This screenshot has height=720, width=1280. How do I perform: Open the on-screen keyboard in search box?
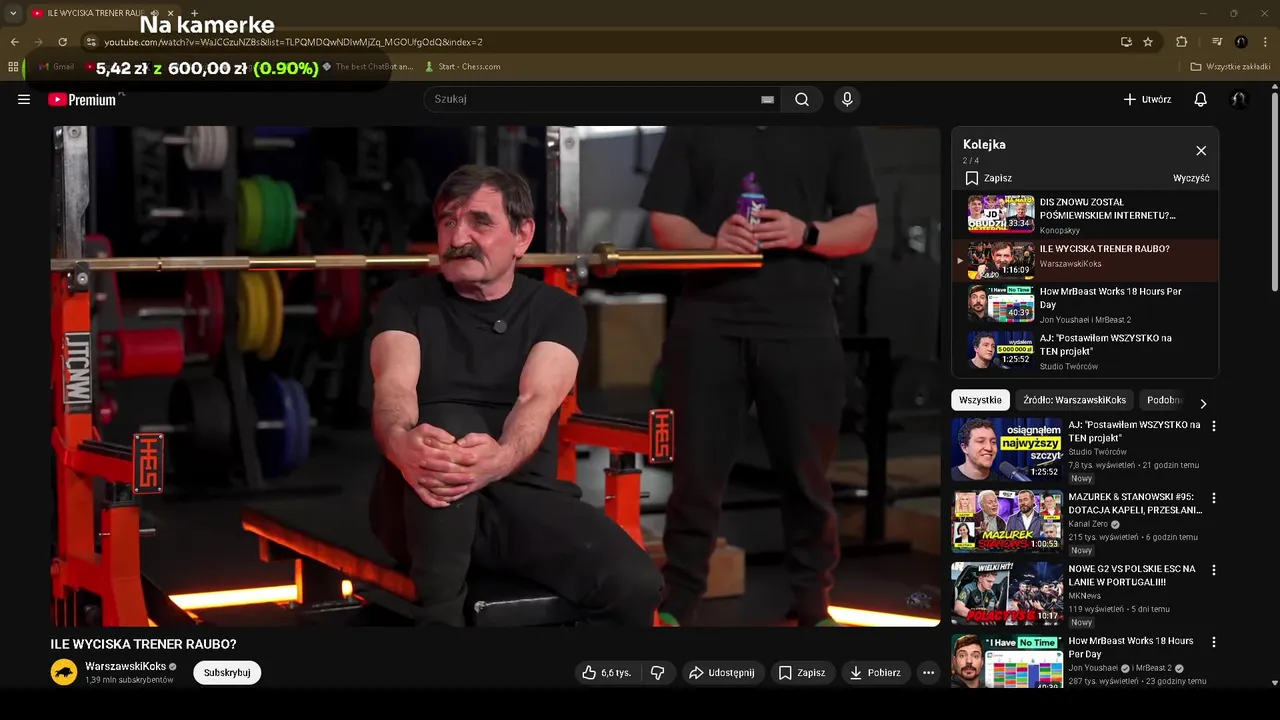767,99
